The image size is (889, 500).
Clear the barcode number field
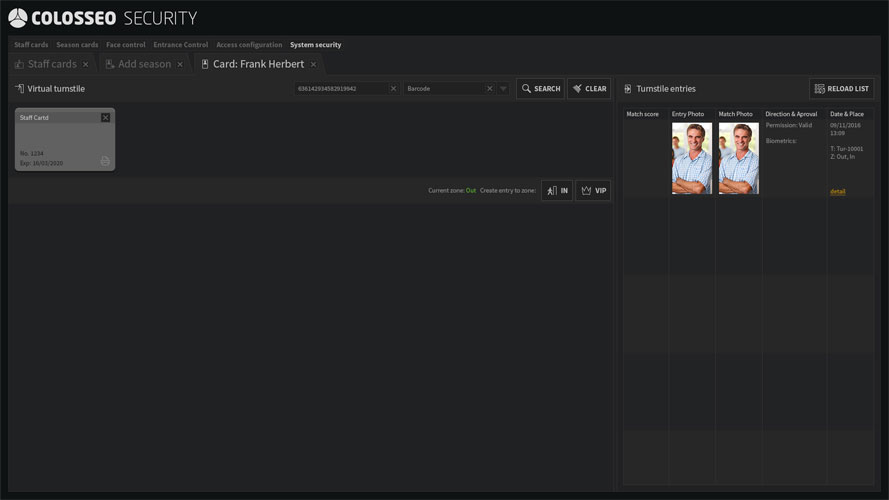pyautogui.click(x=393, y=88)
